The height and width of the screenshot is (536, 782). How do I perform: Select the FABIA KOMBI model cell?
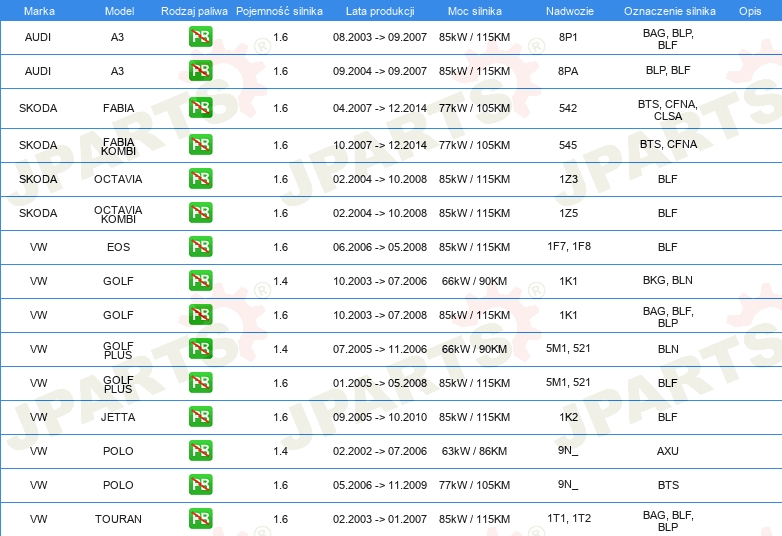pyautogui.click(x=118, y=147)
